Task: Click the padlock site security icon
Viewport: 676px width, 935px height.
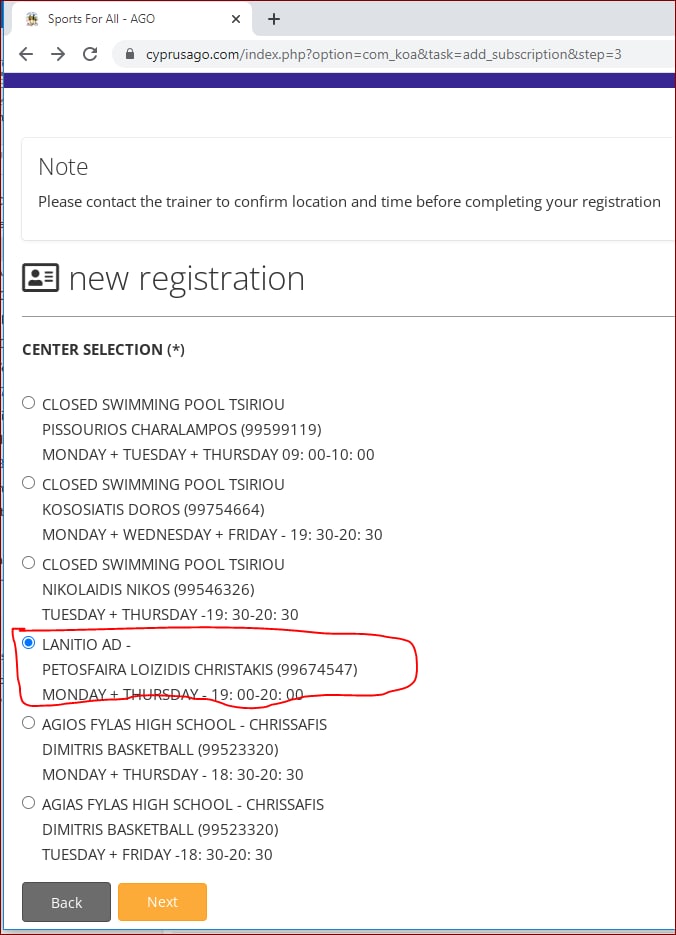Action: pyautogui.click(x=128, y=54)
